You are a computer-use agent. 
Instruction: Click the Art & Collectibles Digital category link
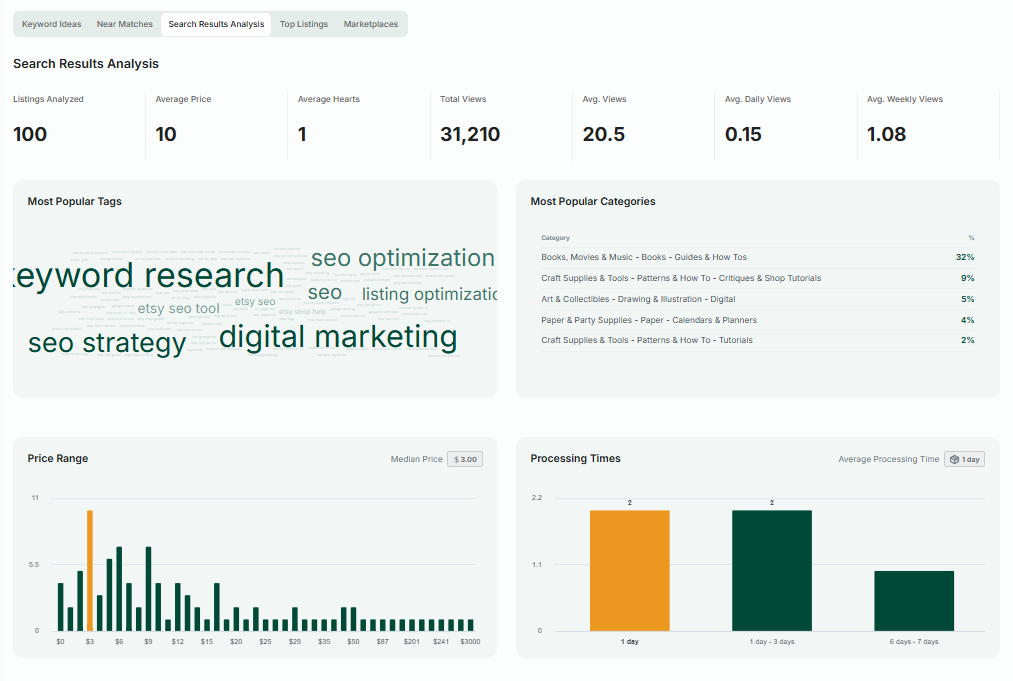635,298
